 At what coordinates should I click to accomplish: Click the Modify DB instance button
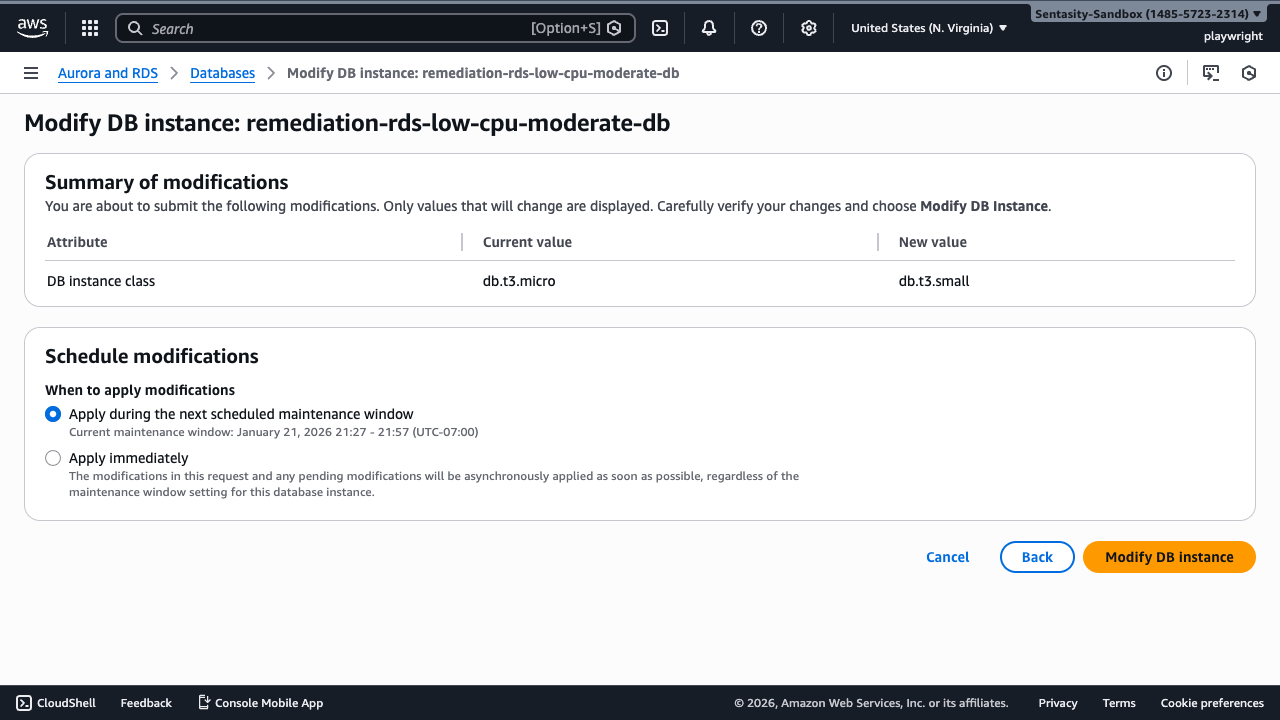(x=1168, y=557)
